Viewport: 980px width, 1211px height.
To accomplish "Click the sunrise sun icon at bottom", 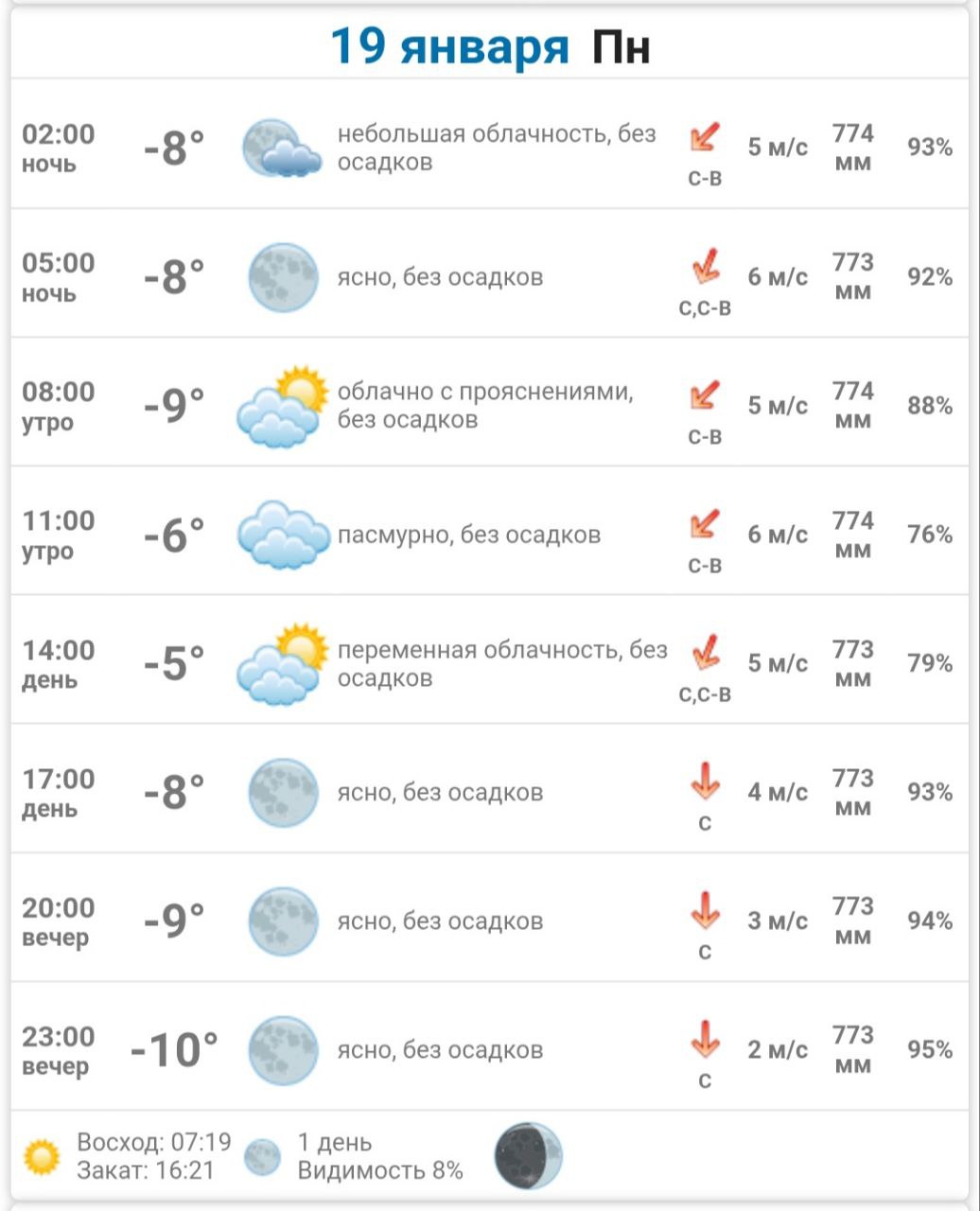I will click(x=42, y=1156).
